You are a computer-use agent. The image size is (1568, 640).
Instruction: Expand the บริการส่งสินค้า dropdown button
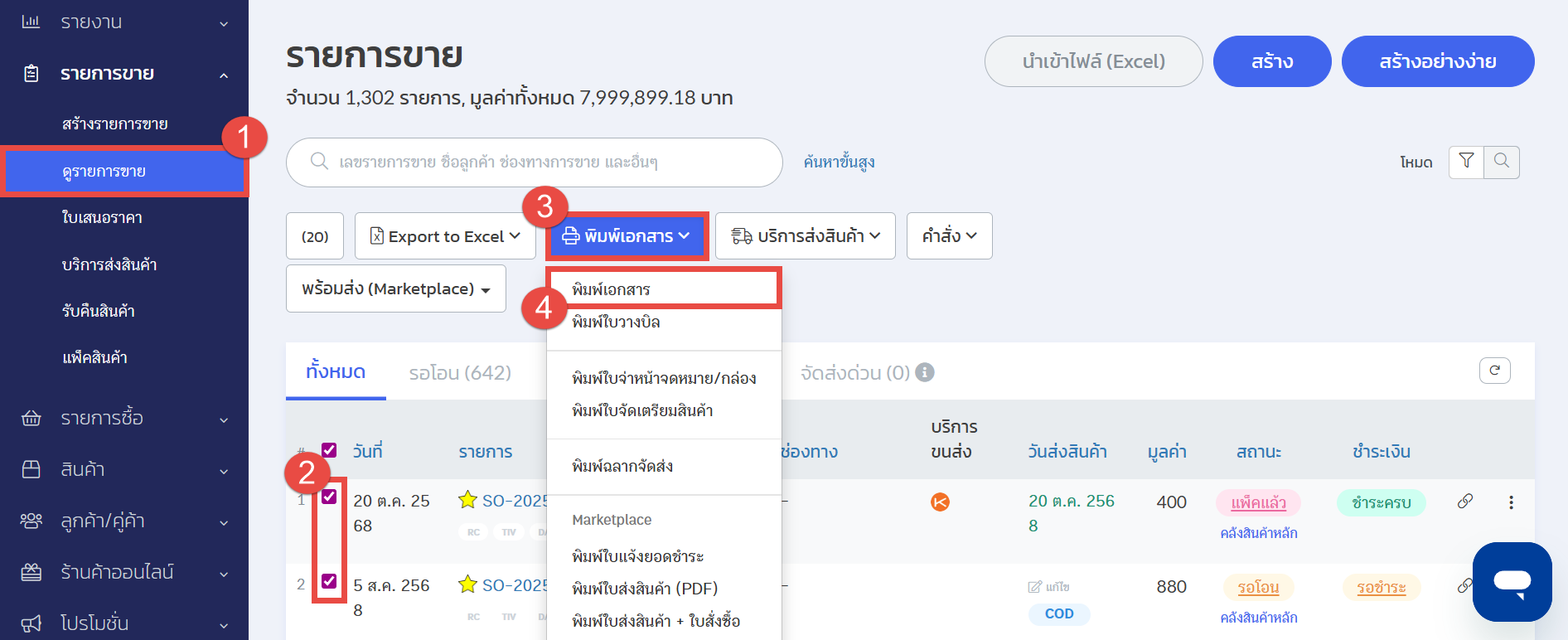(x=805, y=236)
